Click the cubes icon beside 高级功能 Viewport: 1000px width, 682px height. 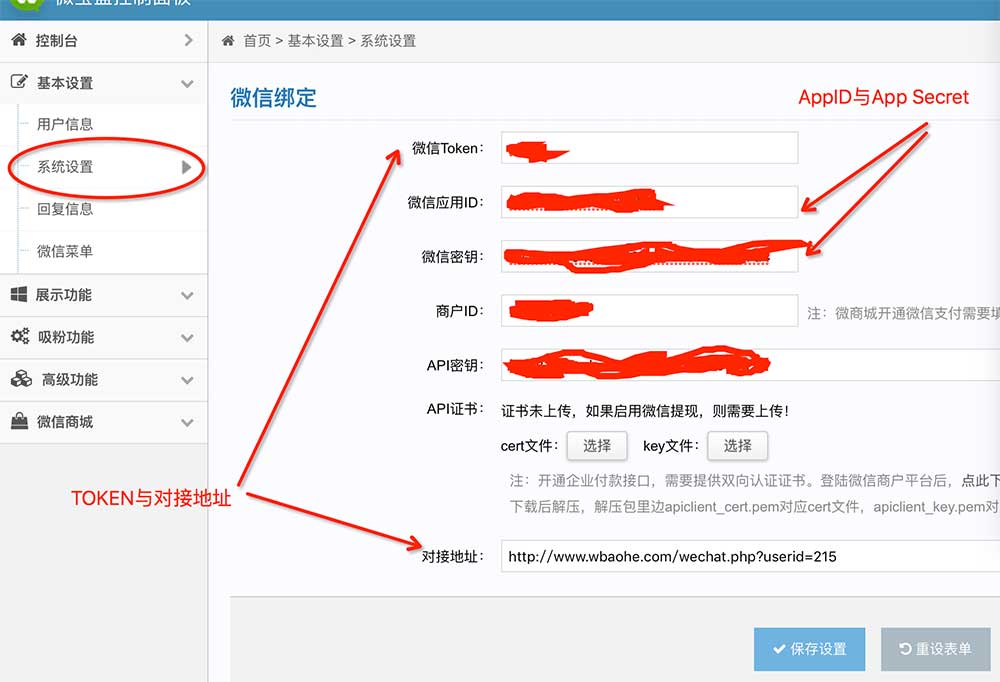(21, 379)
